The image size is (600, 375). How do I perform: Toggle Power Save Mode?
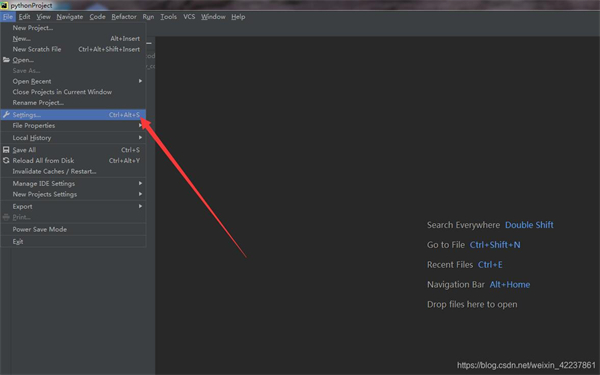73,229
